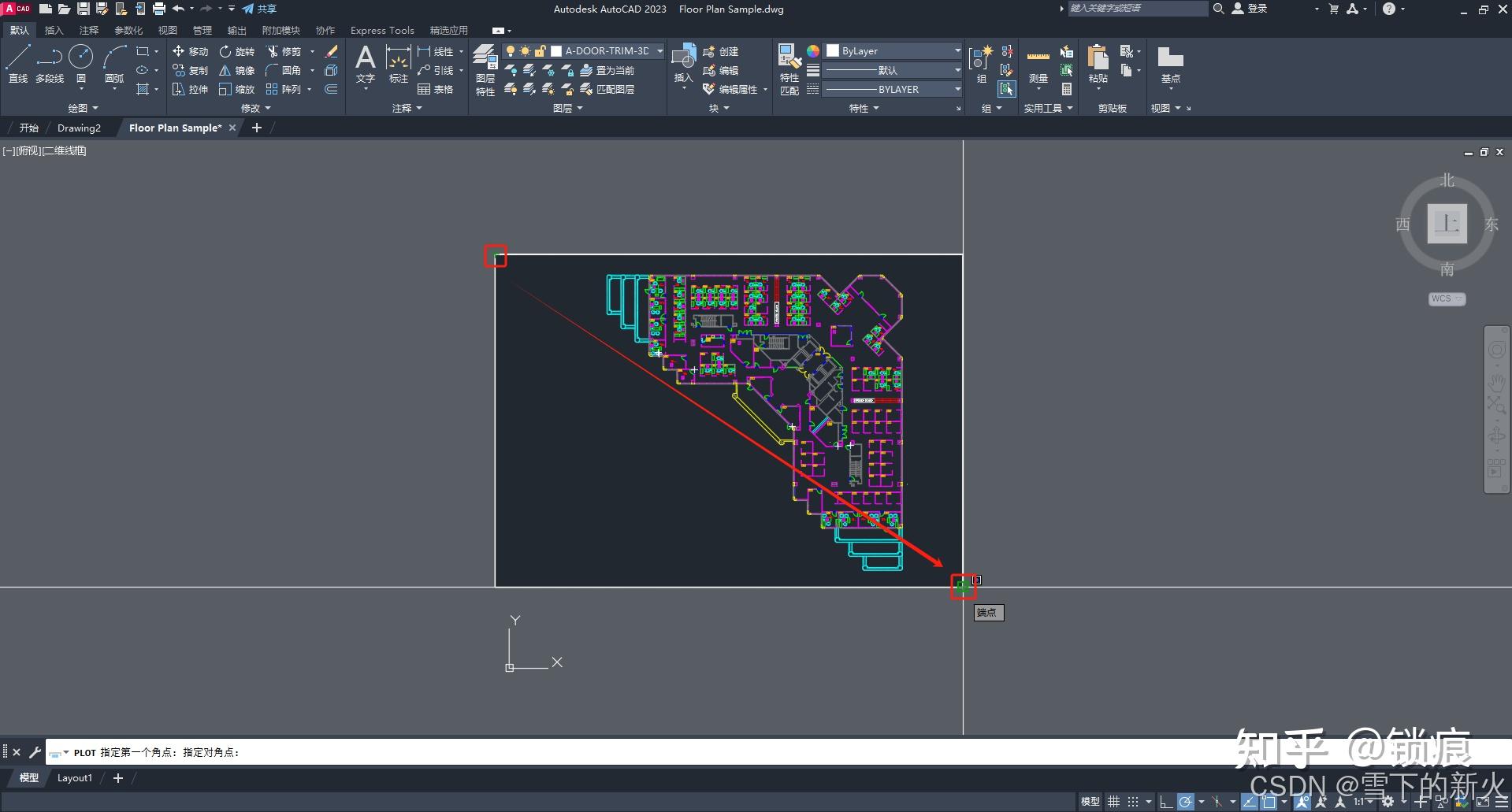The width and height of the screenshot is (1512, 812).
Task: Switch to the 注释 ribbon tab
Action: [89, 30]
